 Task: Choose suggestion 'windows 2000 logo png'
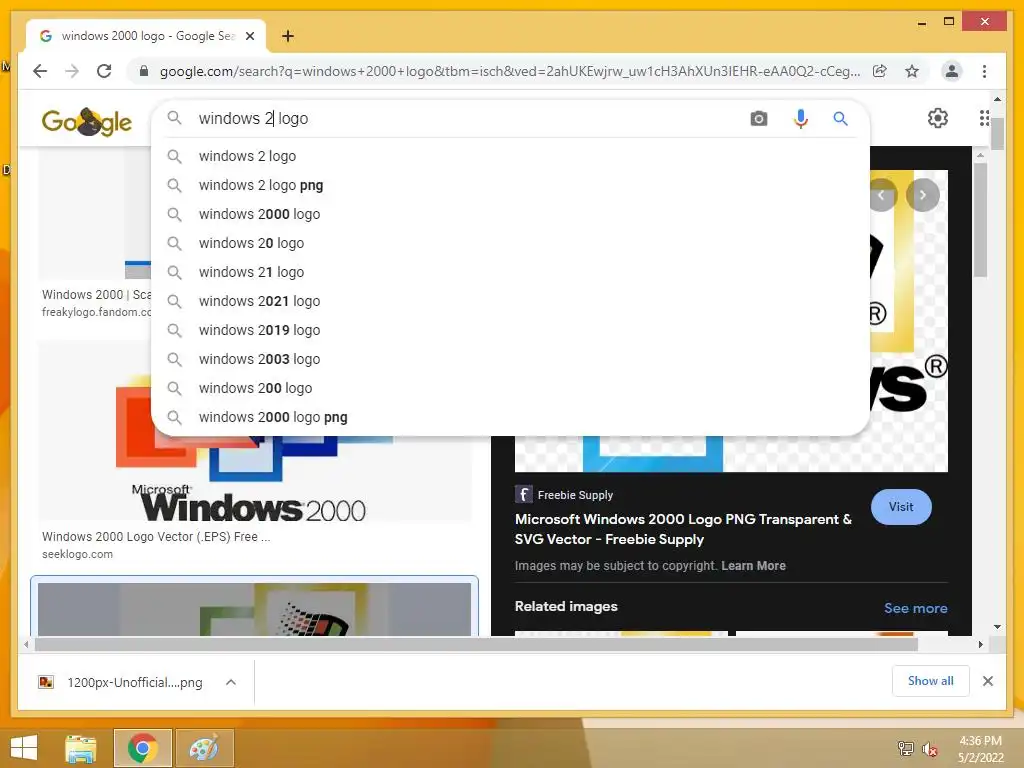510,417
